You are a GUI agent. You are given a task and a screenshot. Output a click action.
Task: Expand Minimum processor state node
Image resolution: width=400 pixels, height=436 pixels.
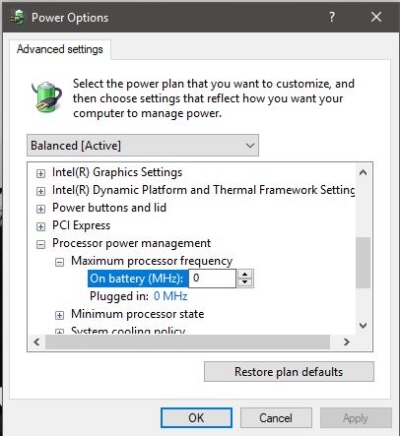[x=59, y=315]
